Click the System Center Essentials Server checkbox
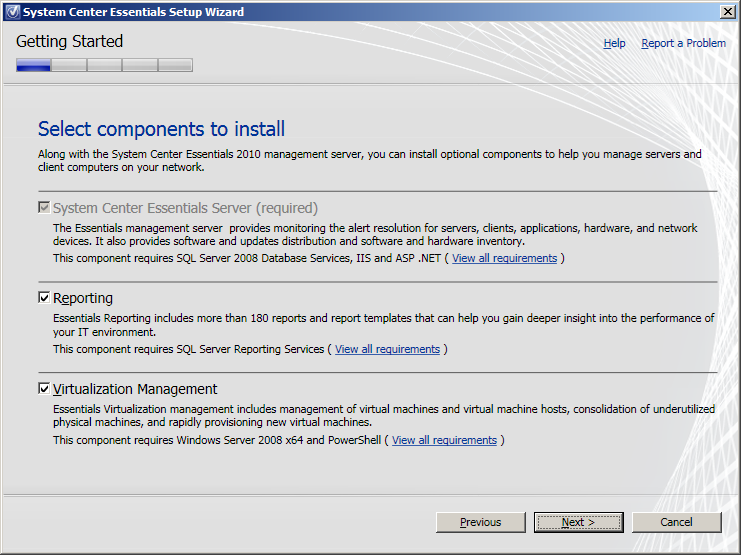 pos(44,208)
